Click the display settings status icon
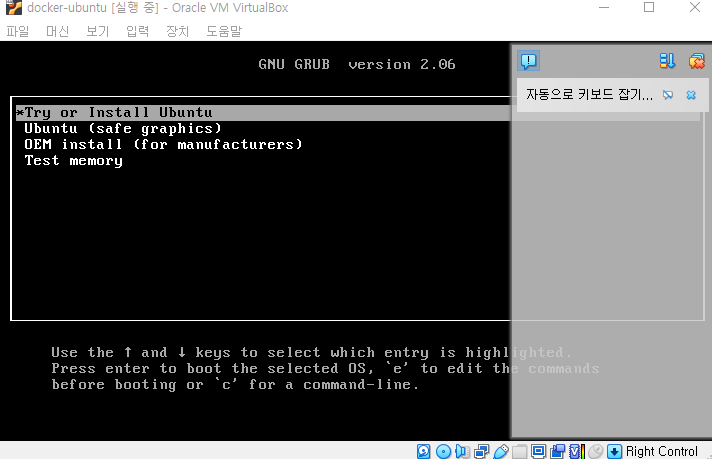The height and width of the screenshot is (459, 712). 539,451
